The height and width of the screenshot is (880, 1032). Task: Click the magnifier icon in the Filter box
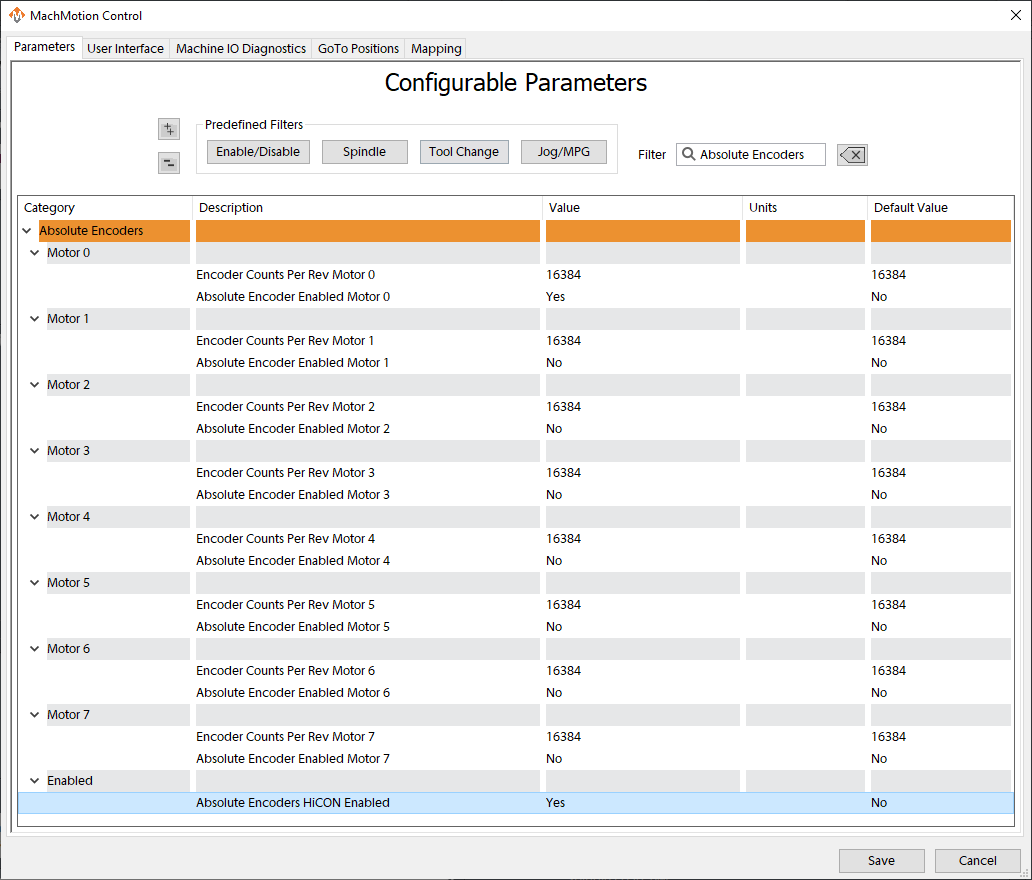pos(688,154)
